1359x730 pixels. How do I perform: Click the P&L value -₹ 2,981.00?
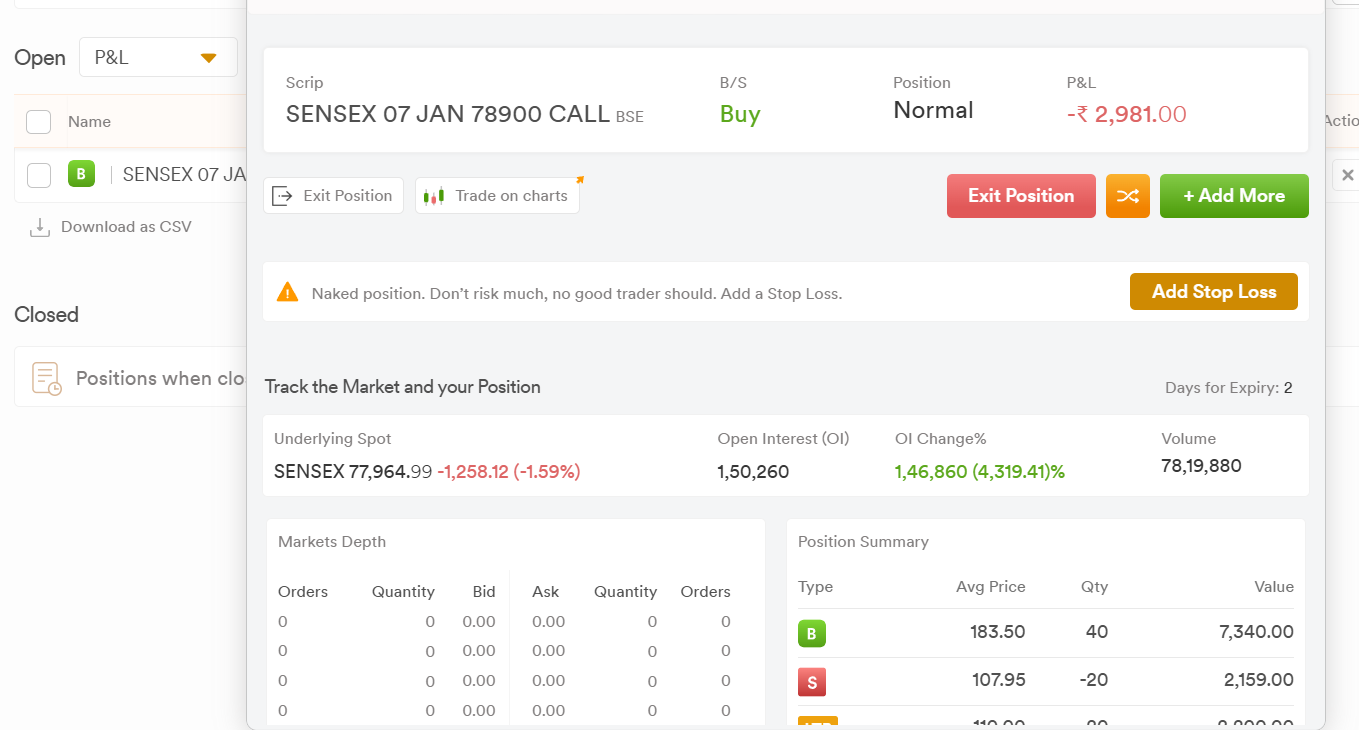1127,114
